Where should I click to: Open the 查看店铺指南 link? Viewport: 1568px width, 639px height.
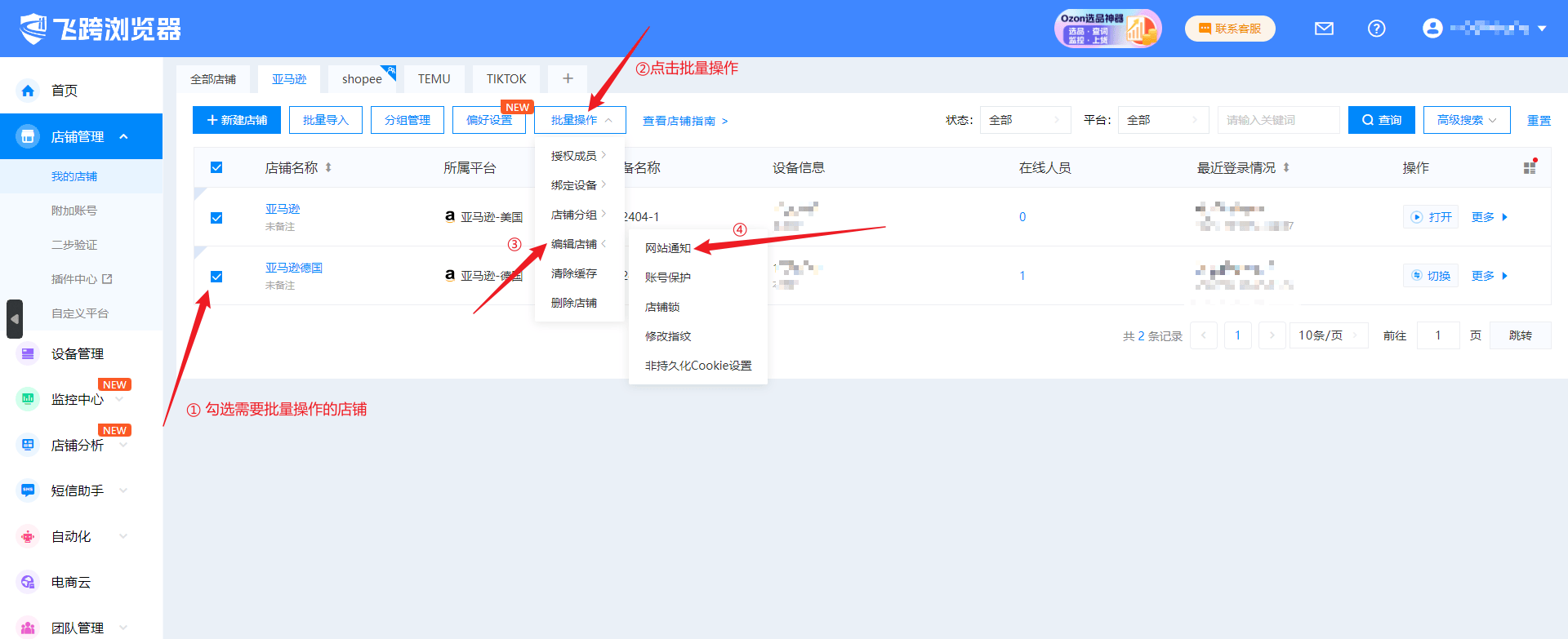point(684,121)
